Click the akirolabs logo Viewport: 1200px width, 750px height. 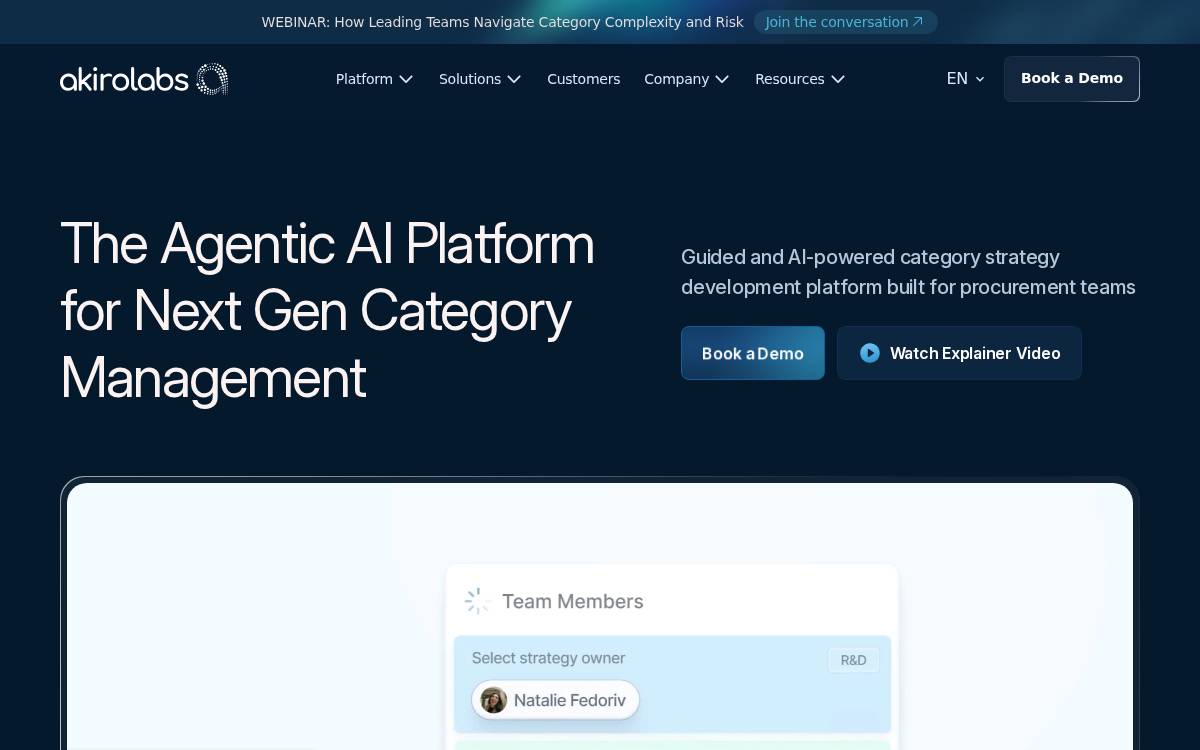point(144,79)
